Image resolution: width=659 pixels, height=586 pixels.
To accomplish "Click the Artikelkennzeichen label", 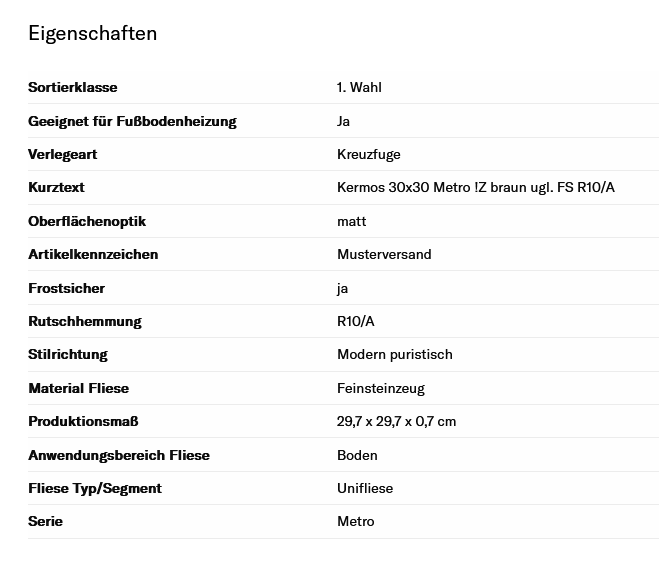I will coord(93,254).
